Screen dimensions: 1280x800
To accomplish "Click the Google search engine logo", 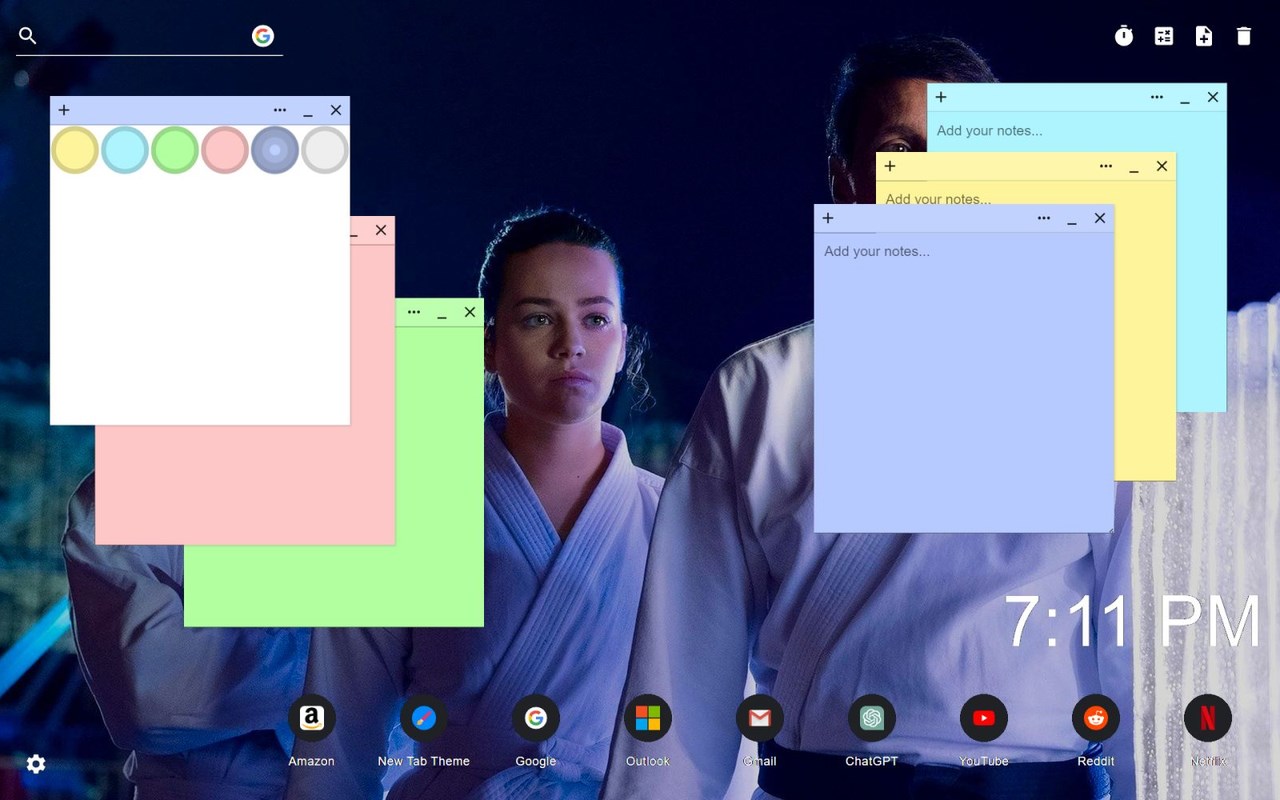I will (263, 36).
